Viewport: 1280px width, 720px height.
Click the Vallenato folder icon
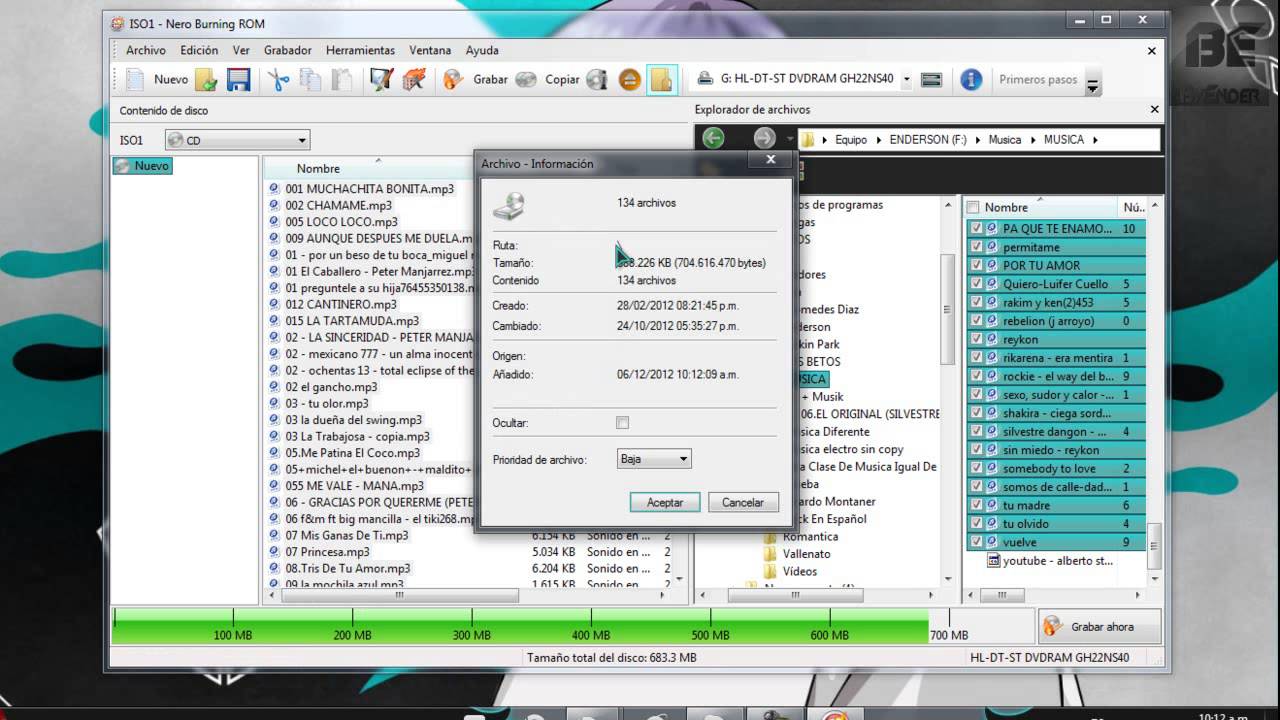[x=770, y=554]
